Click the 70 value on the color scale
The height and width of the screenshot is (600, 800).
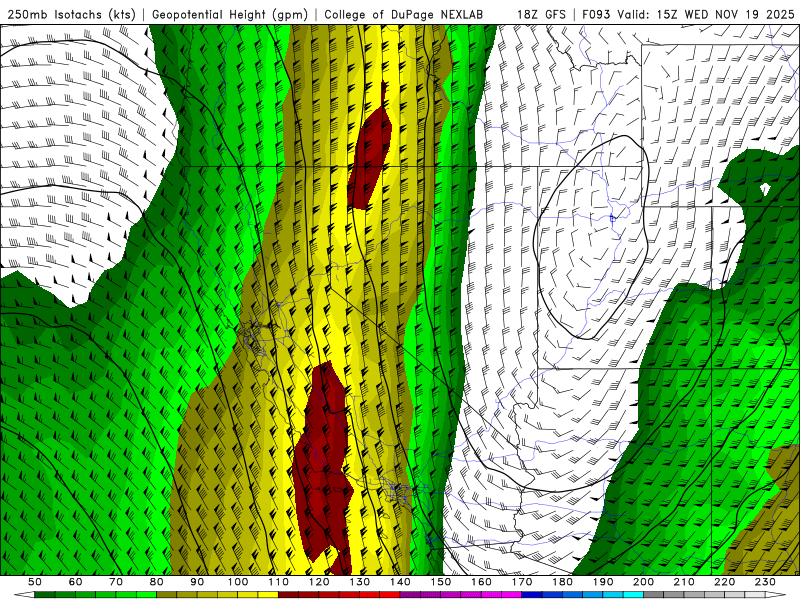pyautogui.click(x=116, y=582)
